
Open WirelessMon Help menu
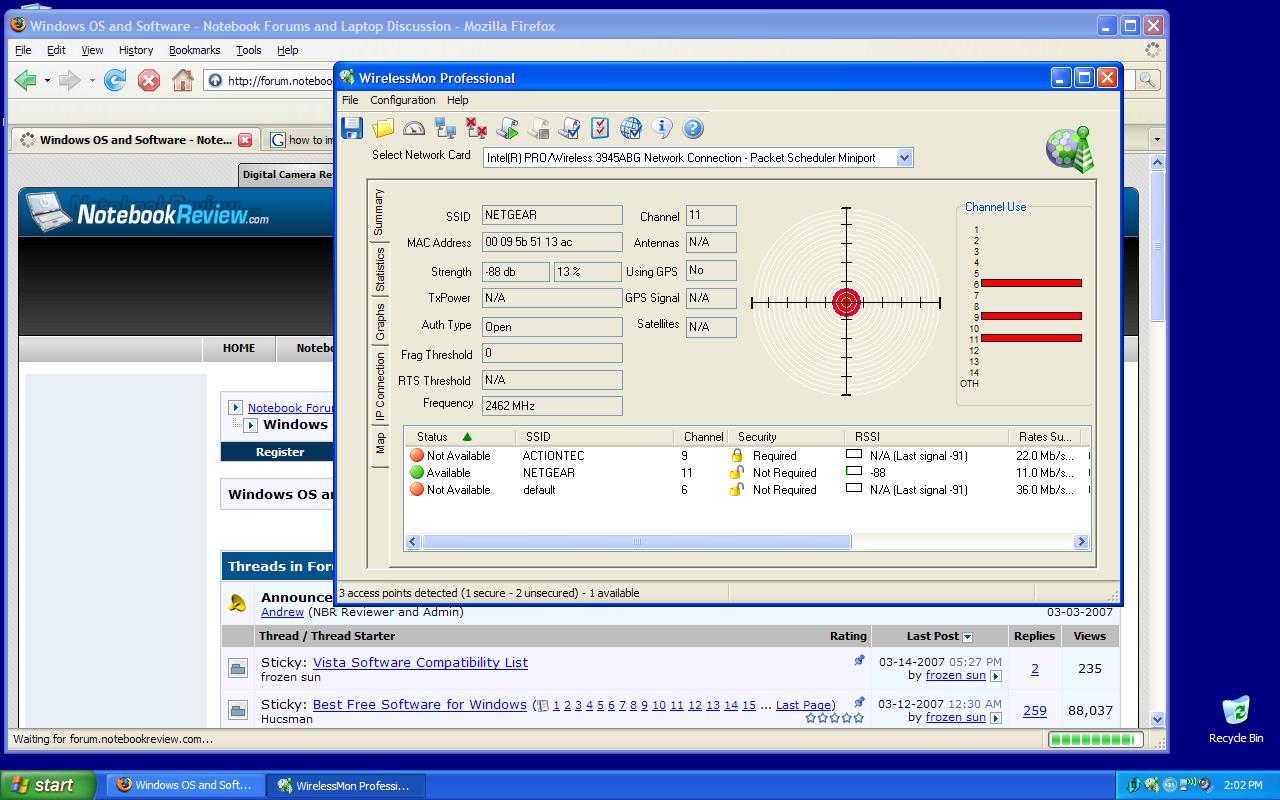click(457, 100)
